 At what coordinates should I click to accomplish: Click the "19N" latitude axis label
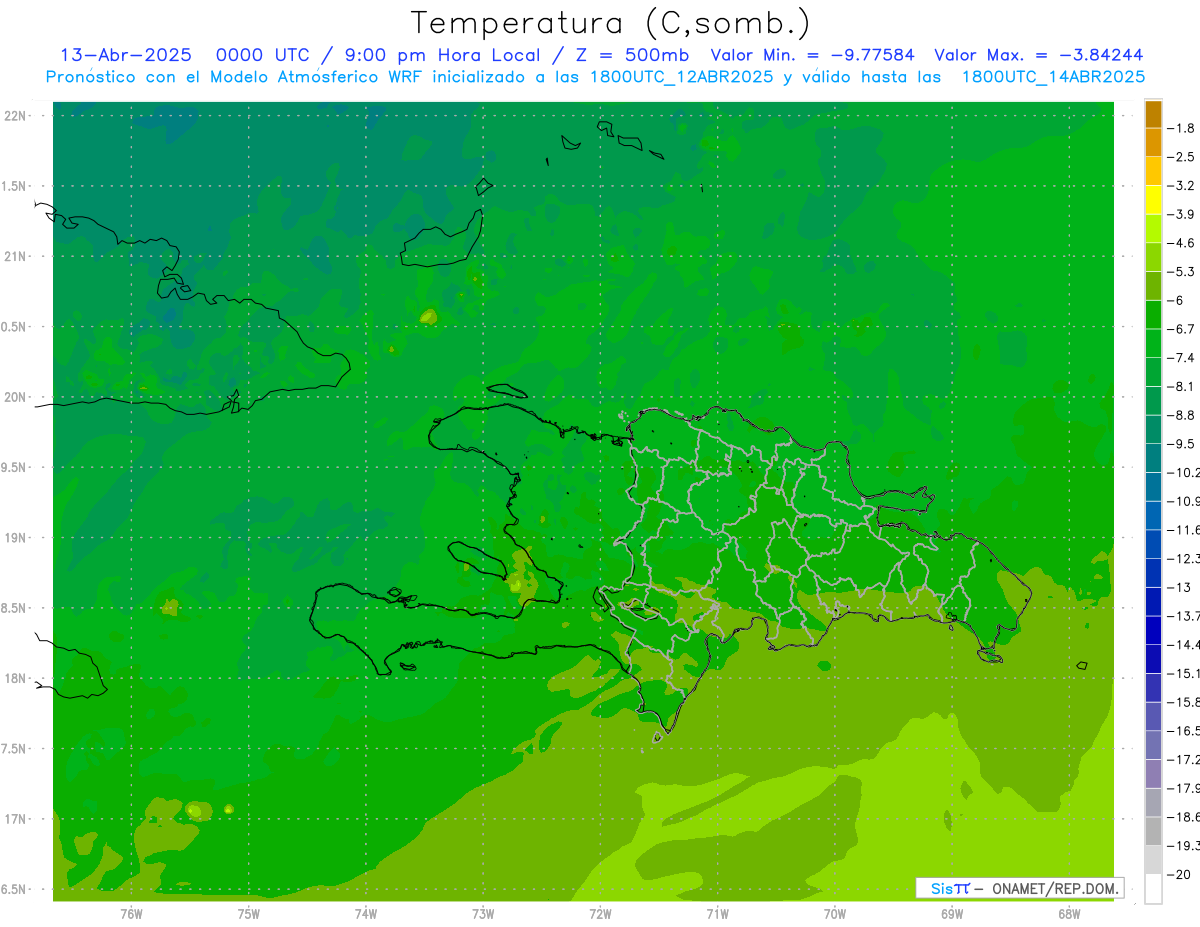click(x=15, y=538)
